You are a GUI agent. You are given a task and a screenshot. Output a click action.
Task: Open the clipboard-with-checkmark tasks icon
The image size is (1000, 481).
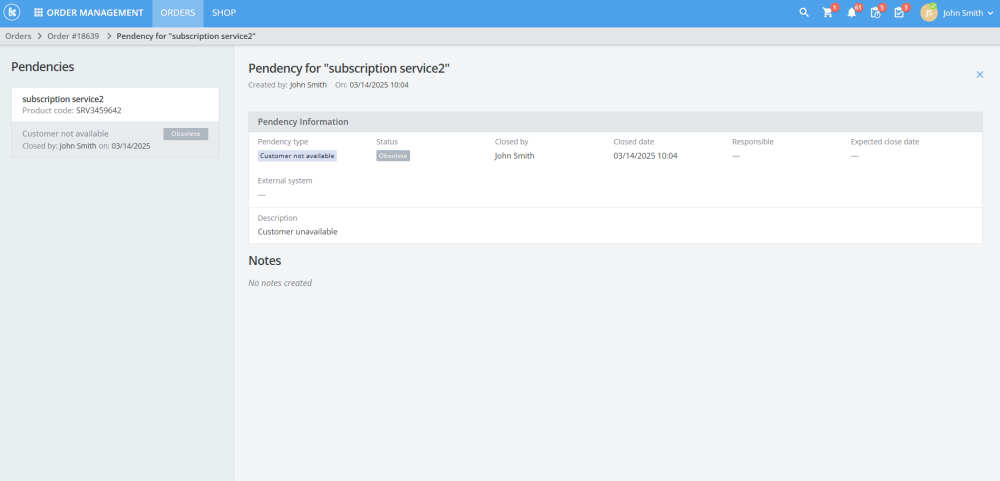point(899,13)
